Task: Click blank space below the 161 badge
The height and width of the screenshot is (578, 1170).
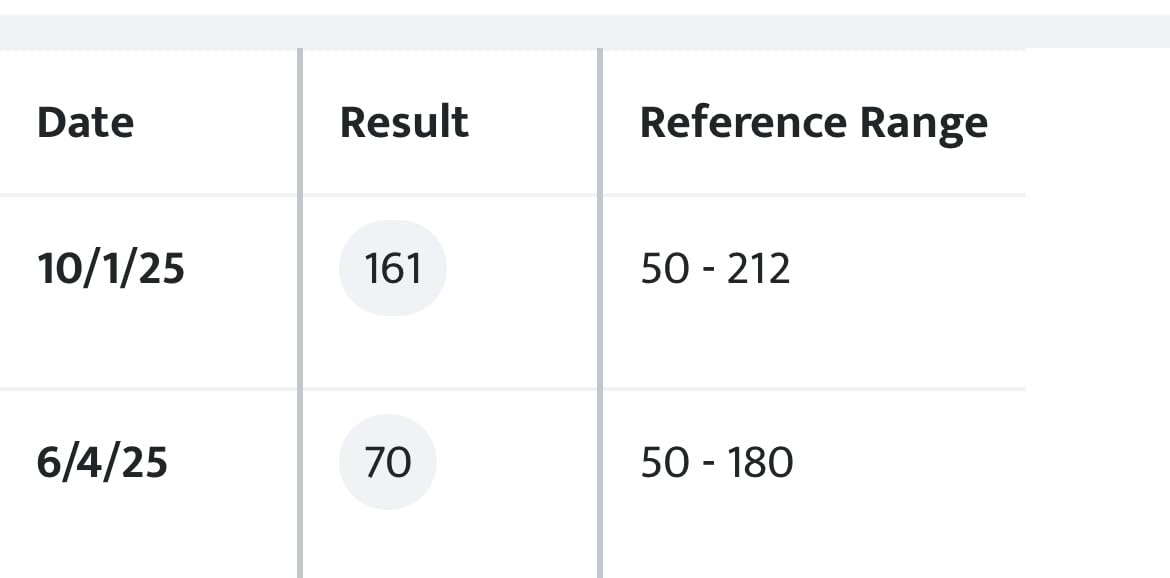Action: point(393,348)
